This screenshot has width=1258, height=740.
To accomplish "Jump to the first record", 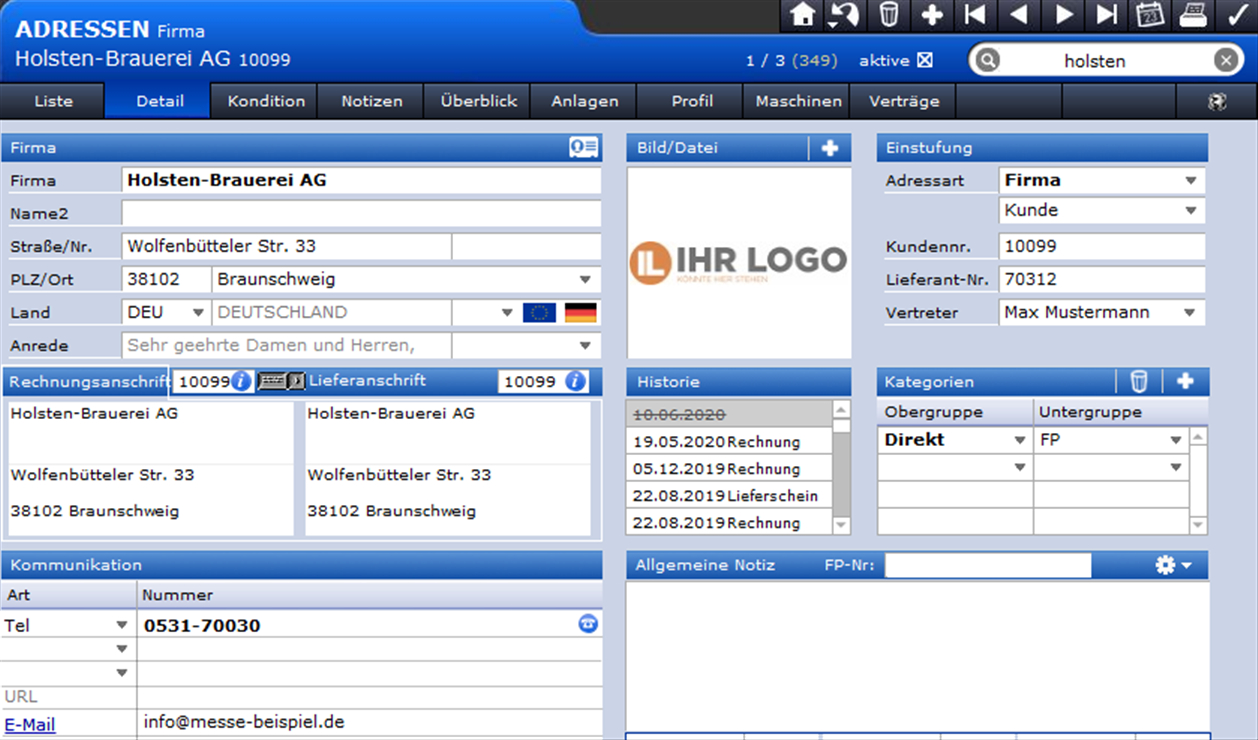I will click(x=975, y=14).
